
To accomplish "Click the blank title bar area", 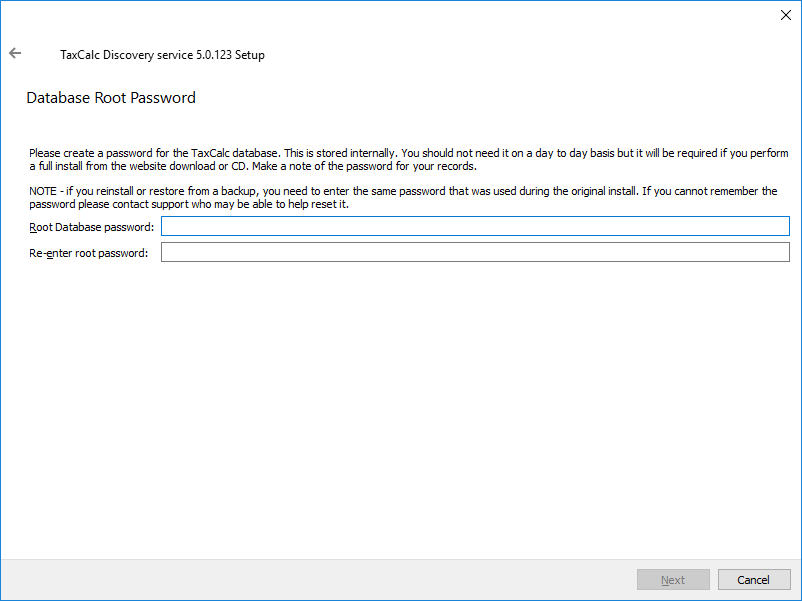I will (400, 15).
